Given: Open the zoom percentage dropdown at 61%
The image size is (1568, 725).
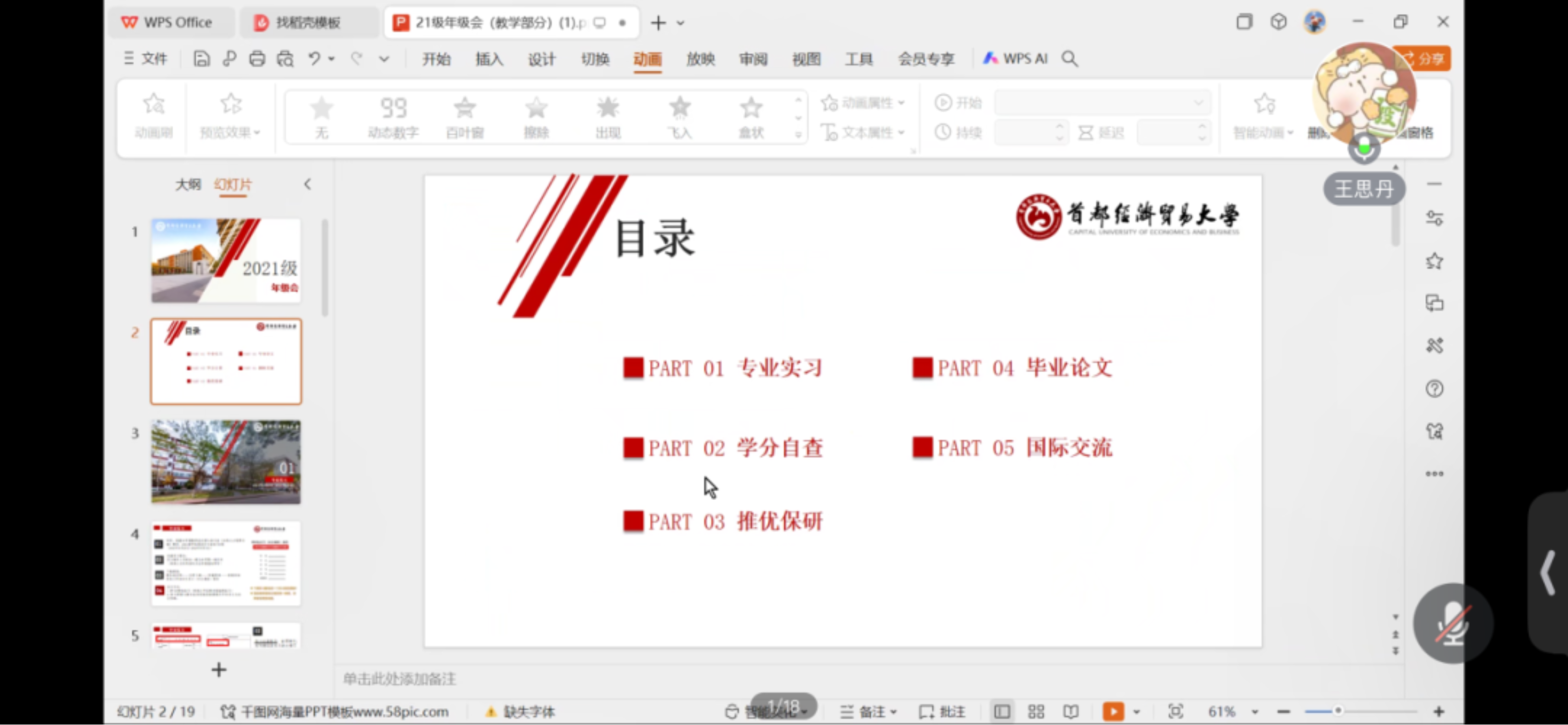Looking at the screenshot, I should pyautogui.click(x=1255, y=711).
